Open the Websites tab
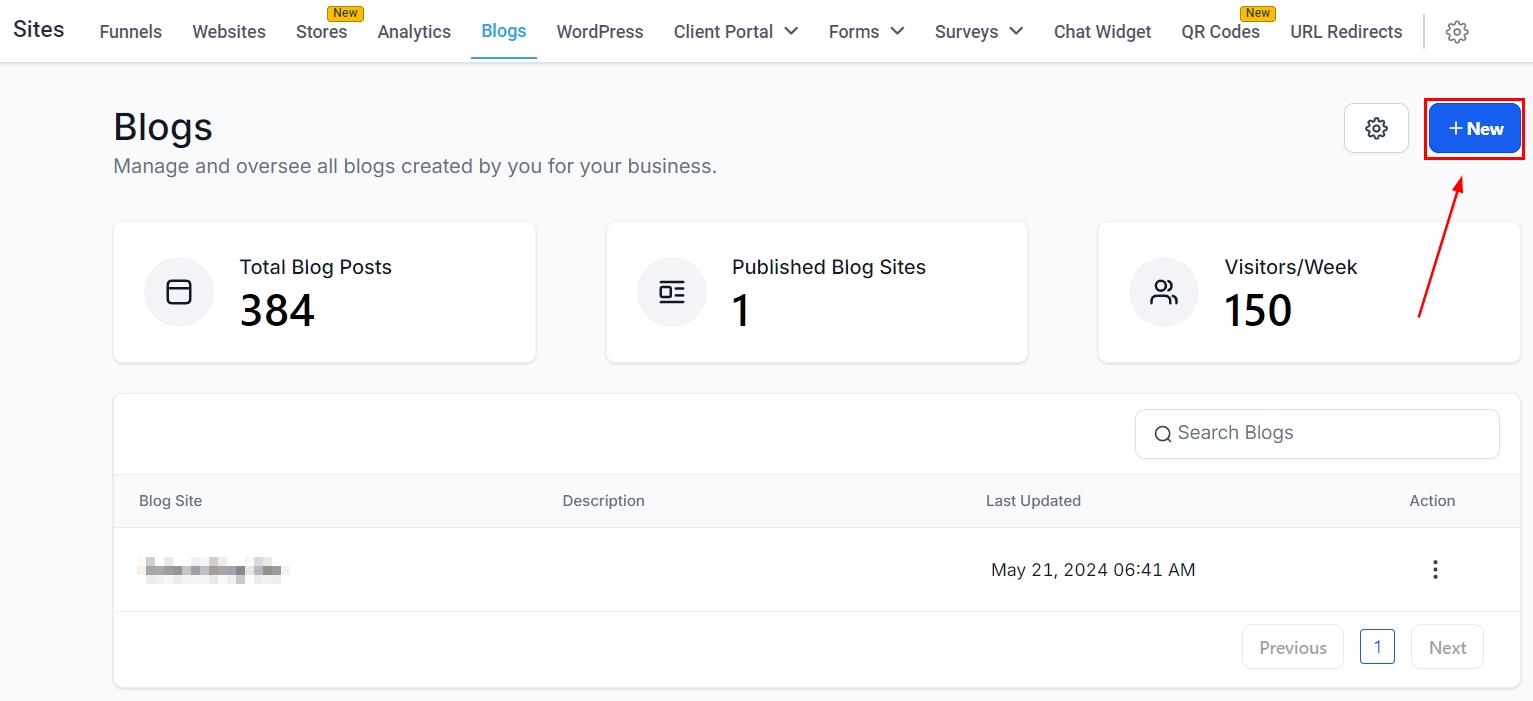The height and width of the screenshot is (701, 1533). click(x=229, y=32)
